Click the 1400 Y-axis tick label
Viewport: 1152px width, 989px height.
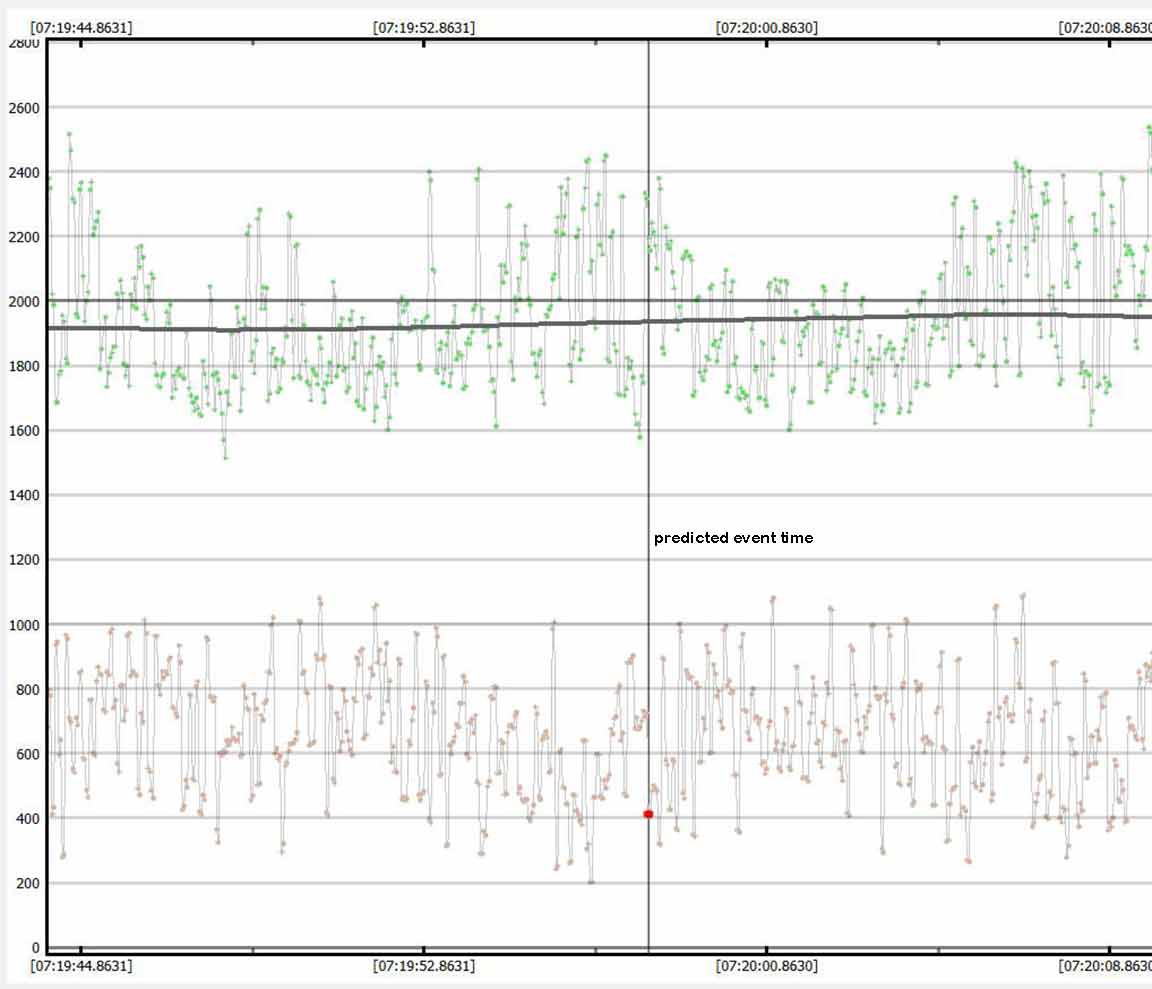point(20,495)
